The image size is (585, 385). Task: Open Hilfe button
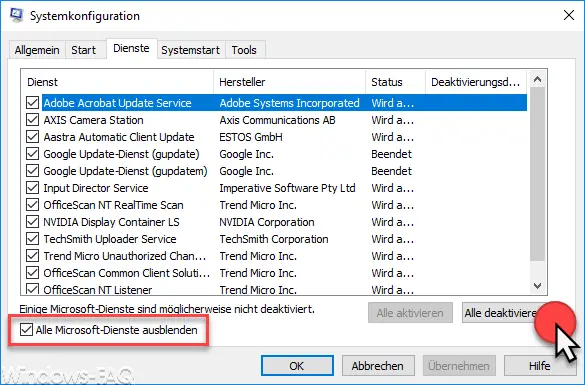pos(539,366)
